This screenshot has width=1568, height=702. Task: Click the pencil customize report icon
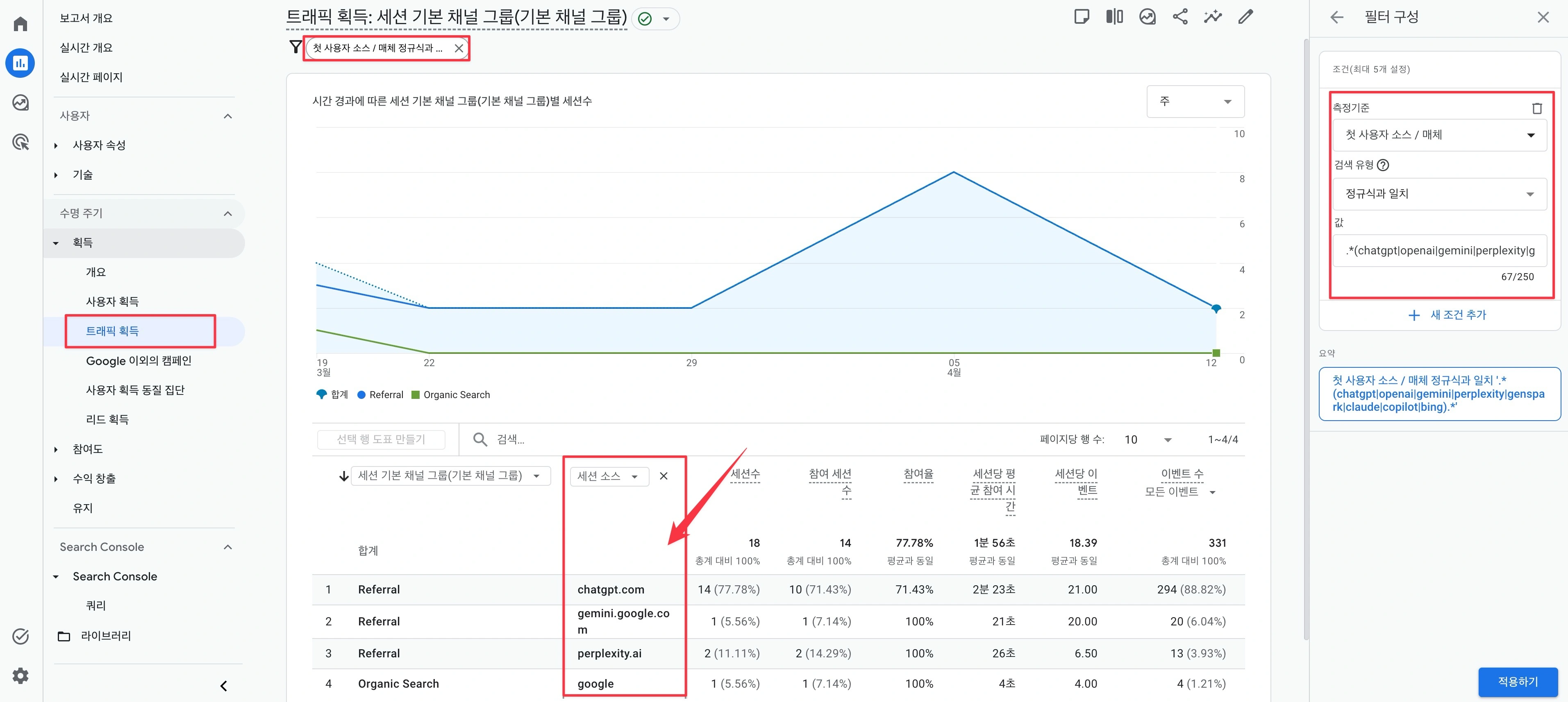coord(1245,17)
